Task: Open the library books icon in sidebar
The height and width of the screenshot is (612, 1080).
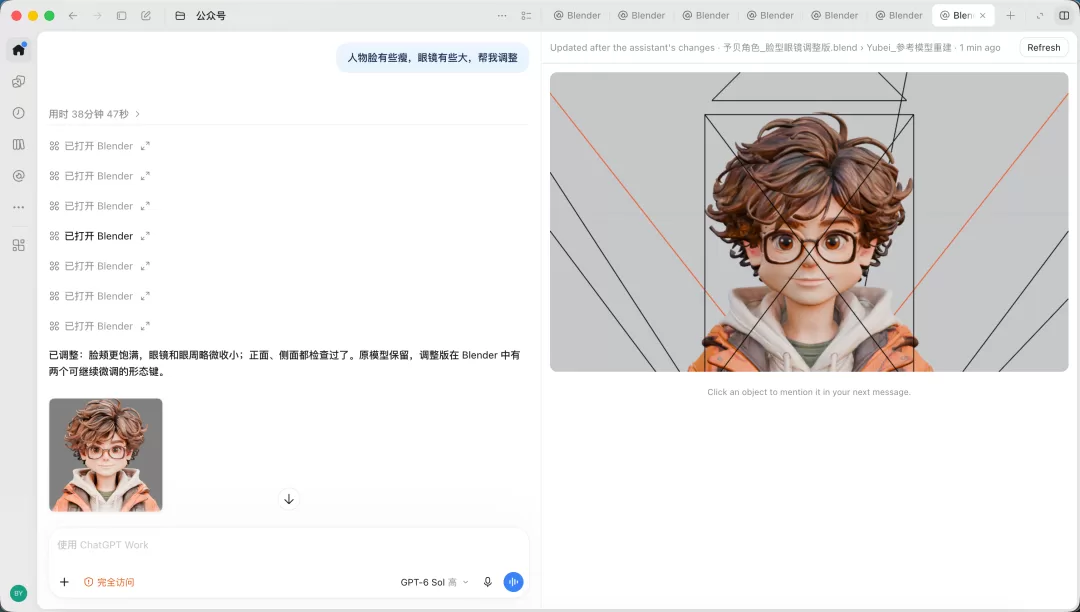Action: tap(19, 145)
